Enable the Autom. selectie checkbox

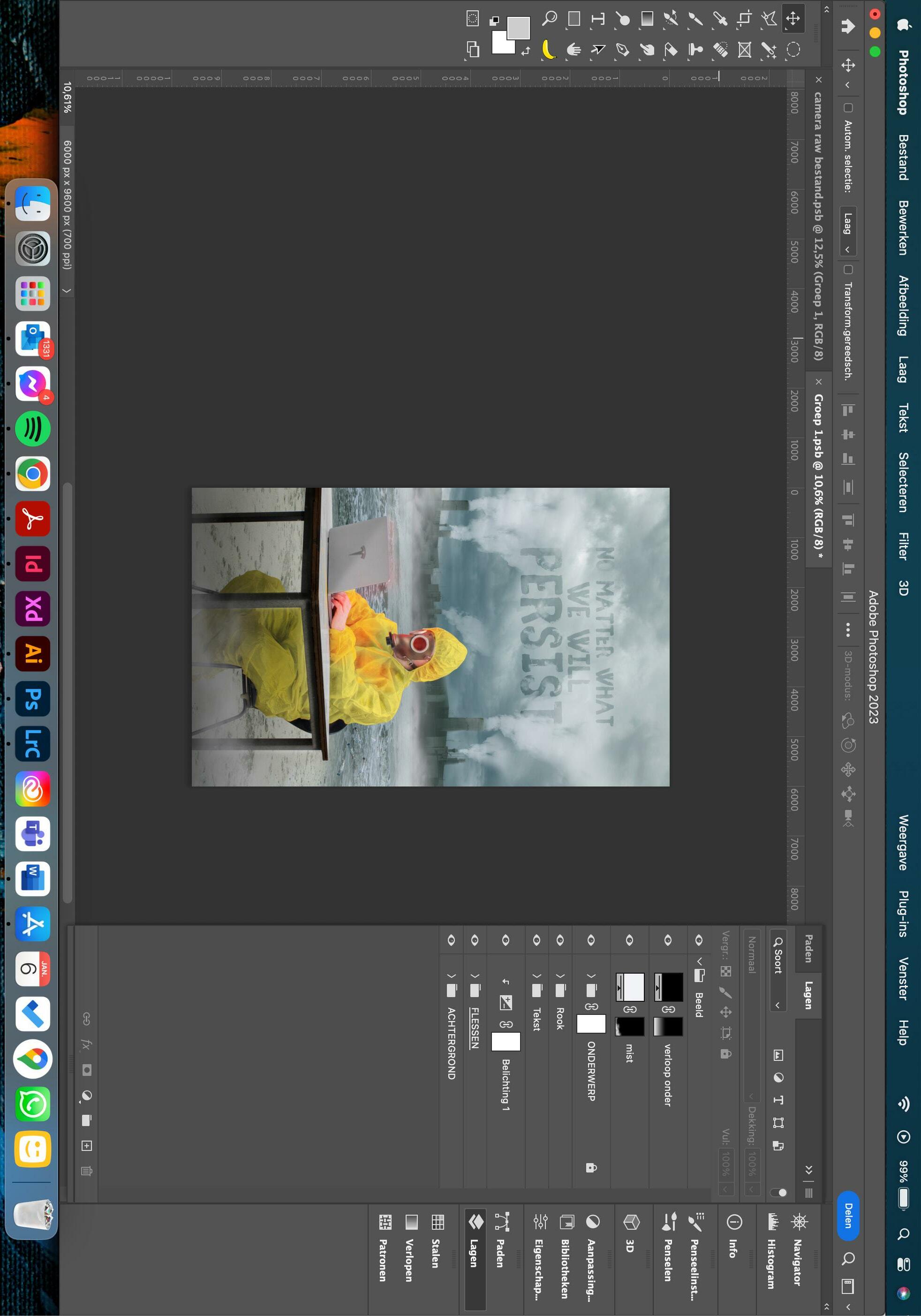(x=848, y=108)
